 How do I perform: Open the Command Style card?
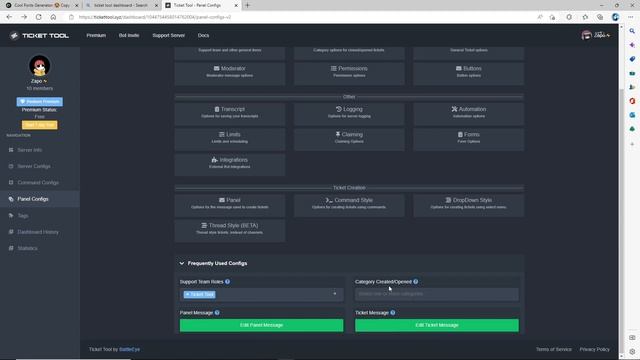349,204
